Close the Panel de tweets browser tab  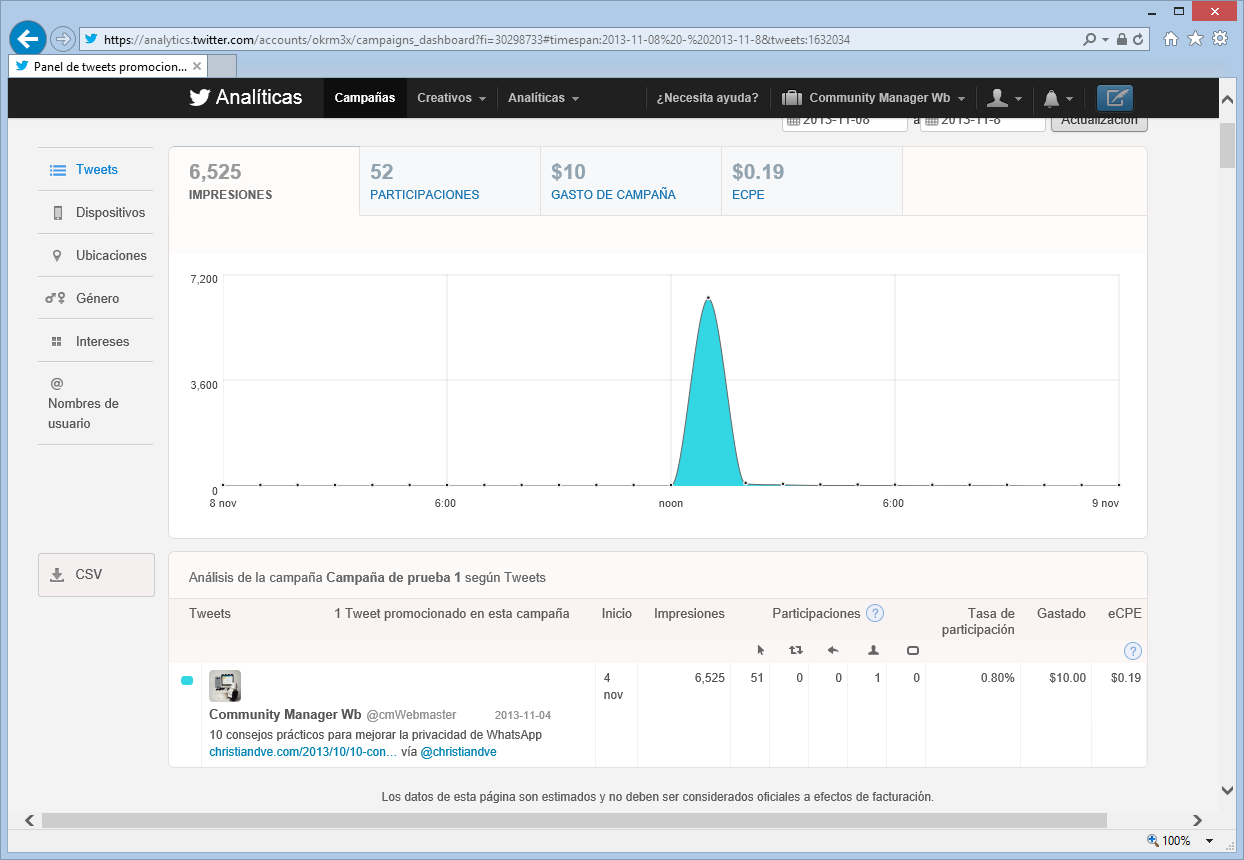click(x=196, y=66)
